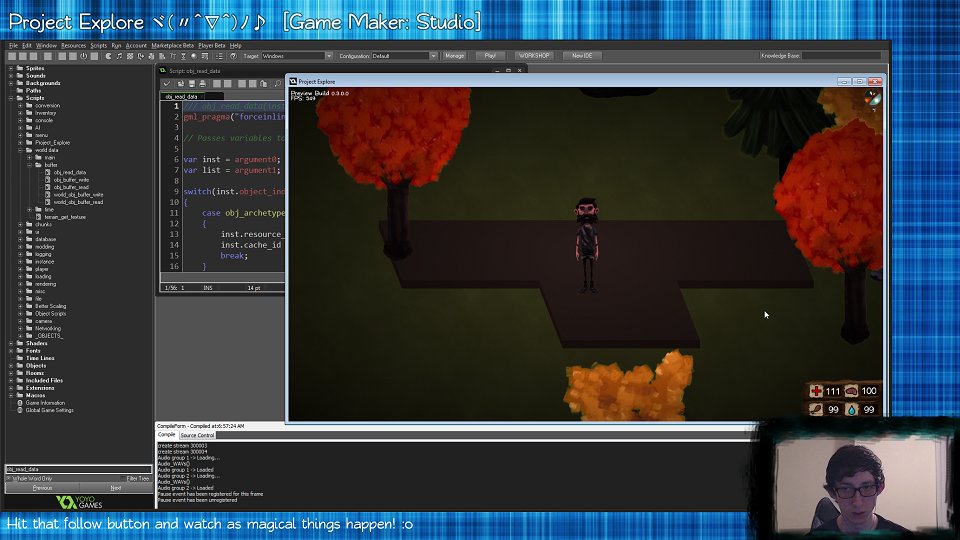This screenshot has width=960, height=540.
Task: Click the Play! button
Action: pos(490,56)
